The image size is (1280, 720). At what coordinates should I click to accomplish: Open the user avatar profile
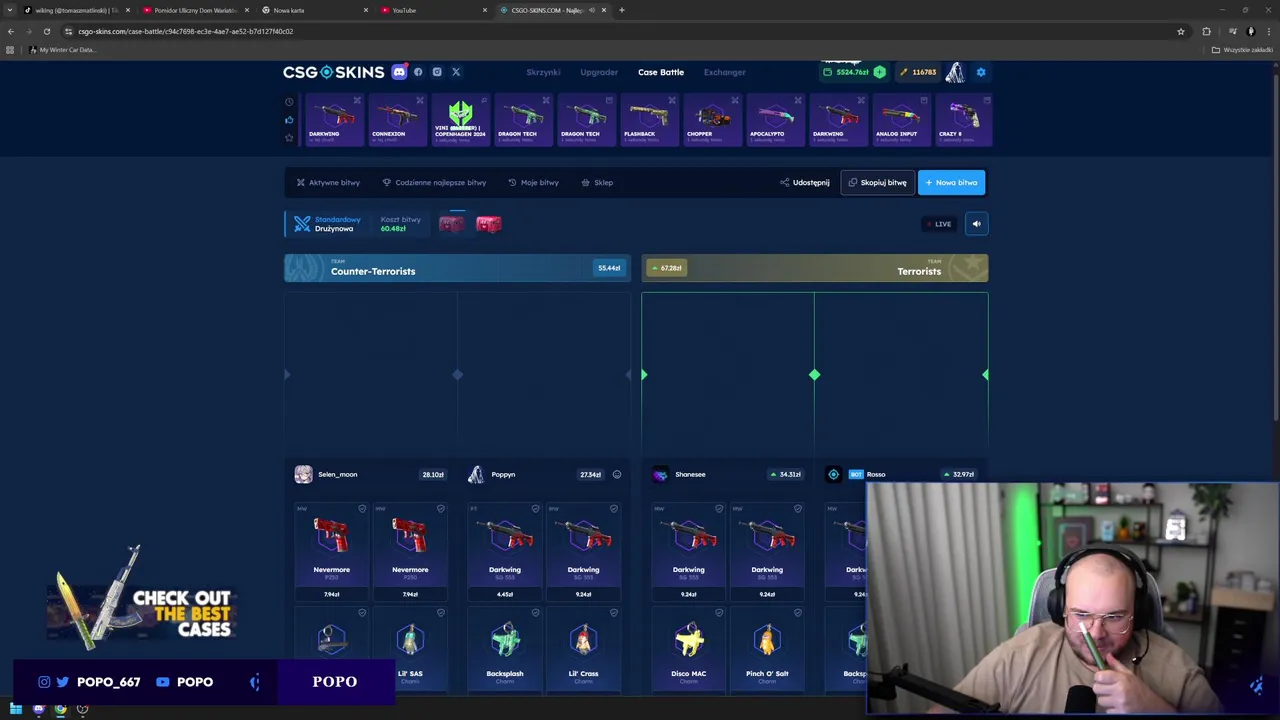point(955,72)
